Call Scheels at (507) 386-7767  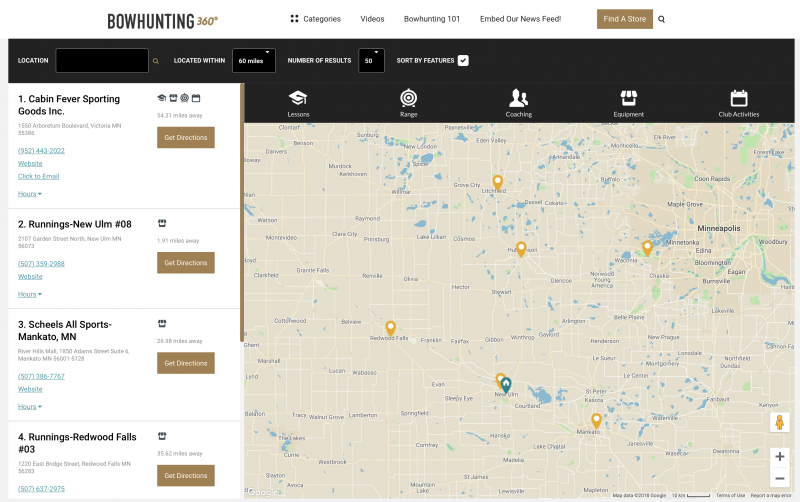pos(41,376)
